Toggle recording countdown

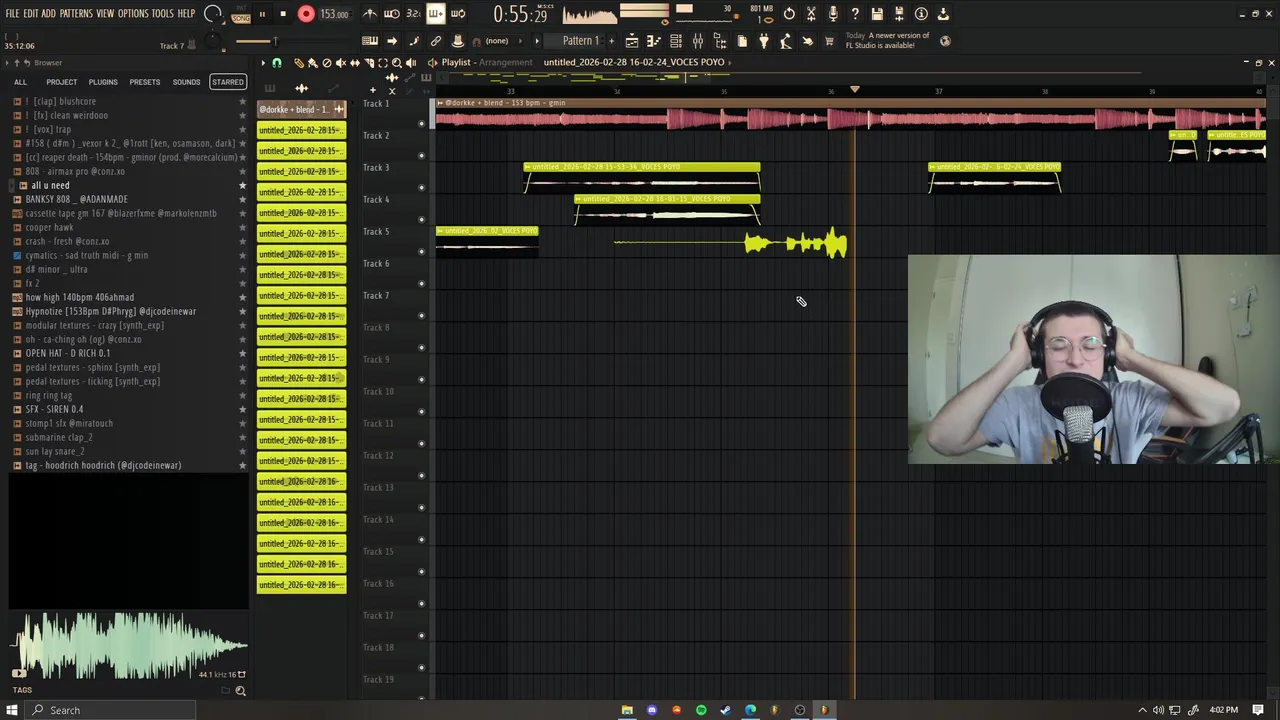(x=414, y=14)
